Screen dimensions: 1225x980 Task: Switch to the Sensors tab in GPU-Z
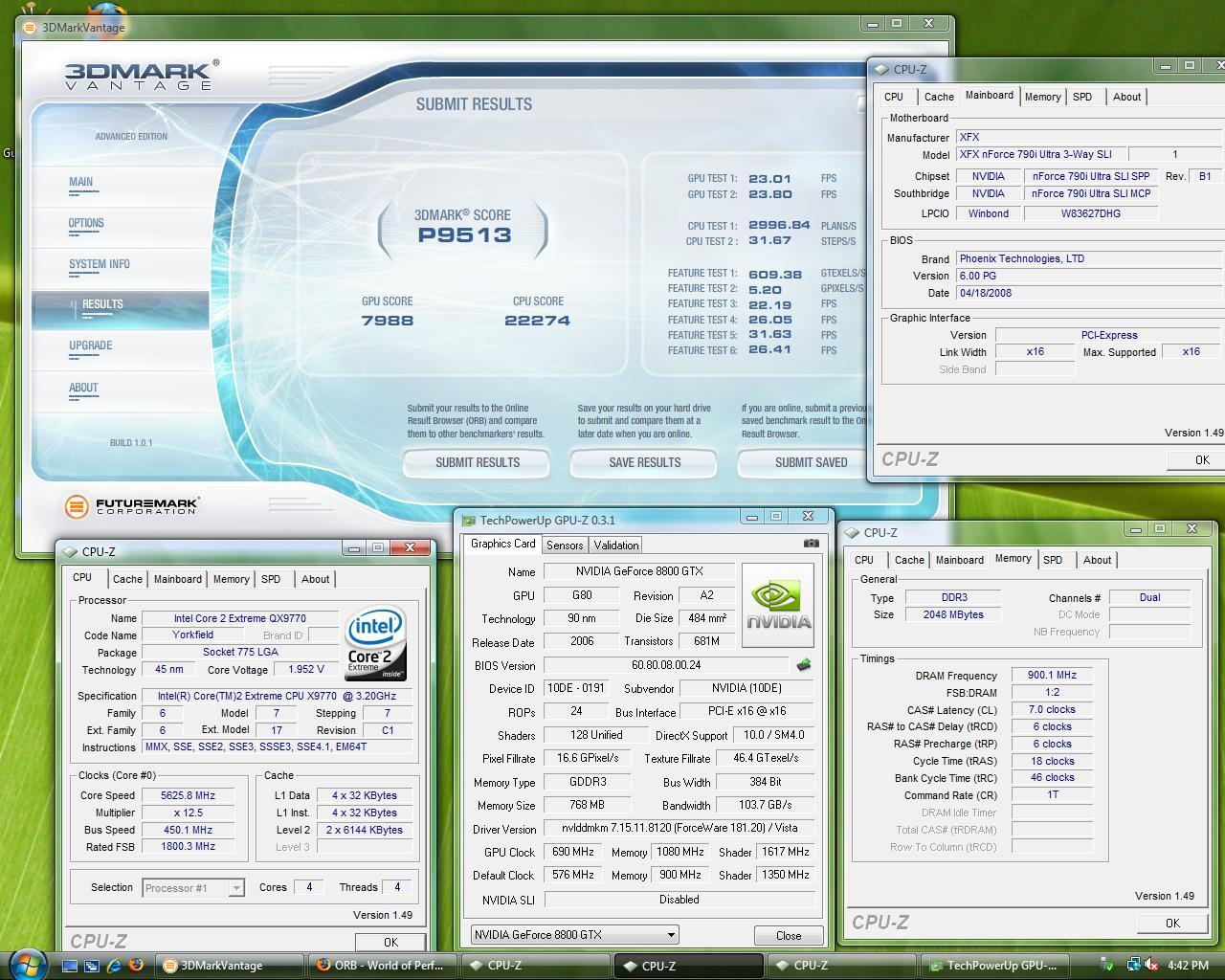[x=565, y=545]
